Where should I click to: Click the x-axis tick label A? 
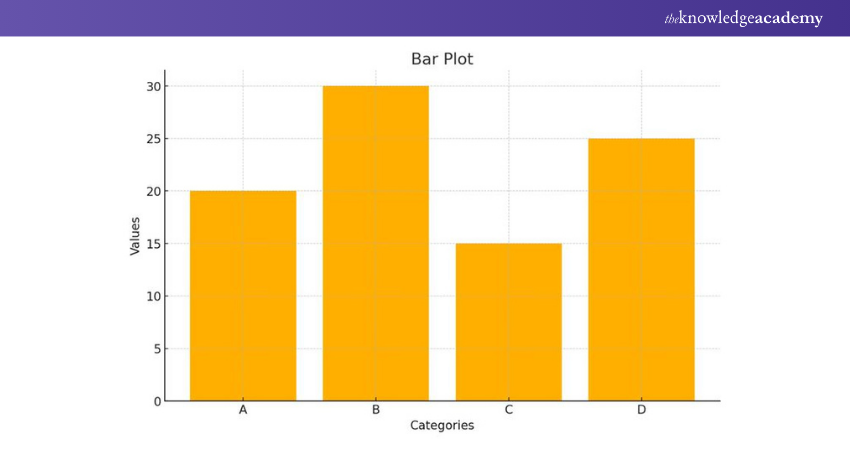pyautogui.click(x=243, y=410)
